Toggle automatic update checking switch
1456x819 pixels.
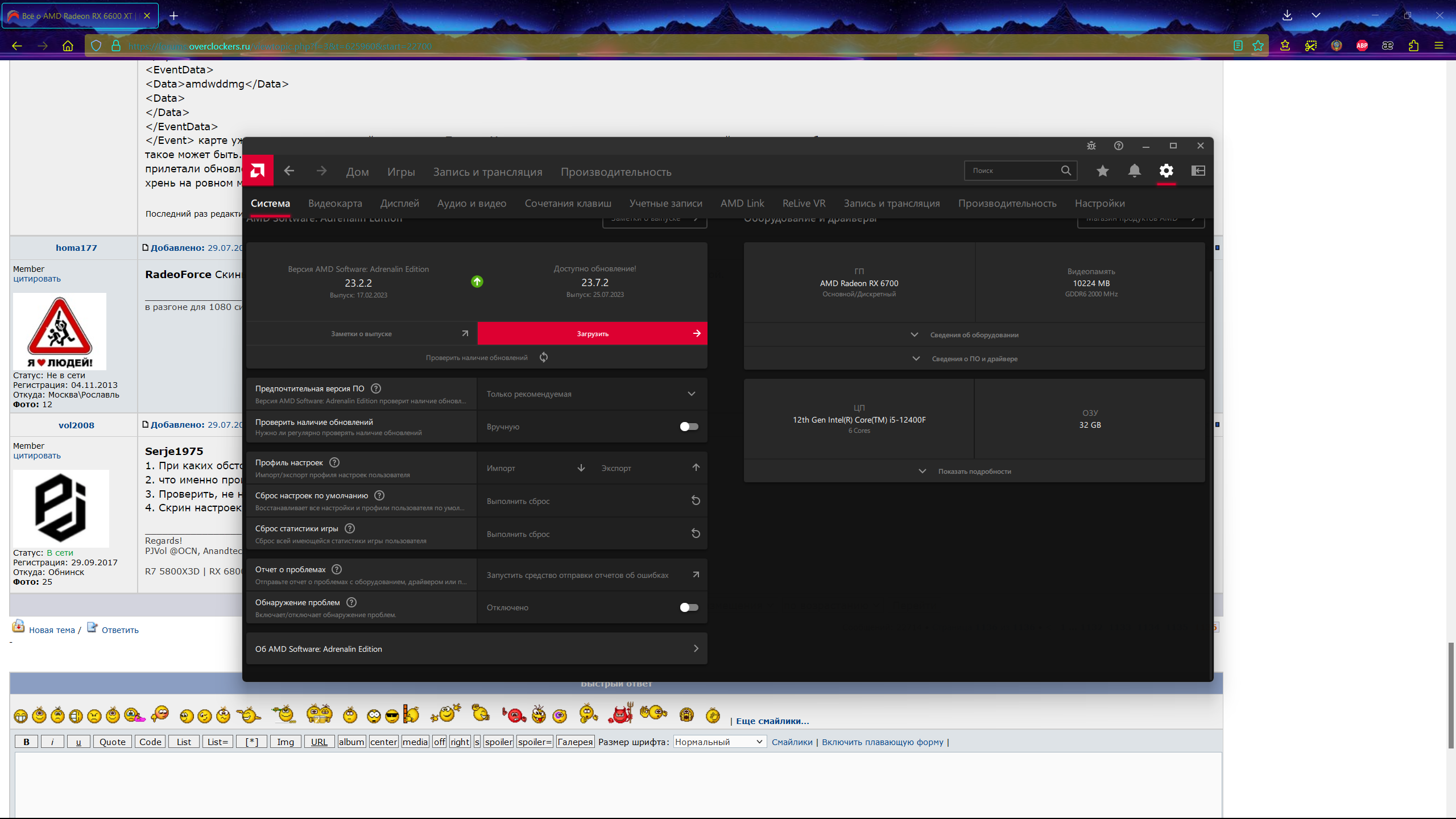(689, 427)
